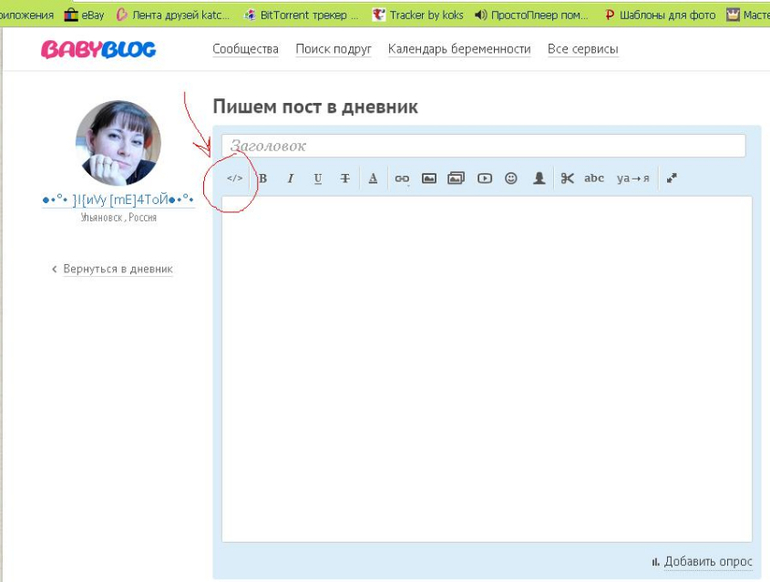
Task: Open the BitTorrent трекер bookmark
Action: (x=301, y=15)
